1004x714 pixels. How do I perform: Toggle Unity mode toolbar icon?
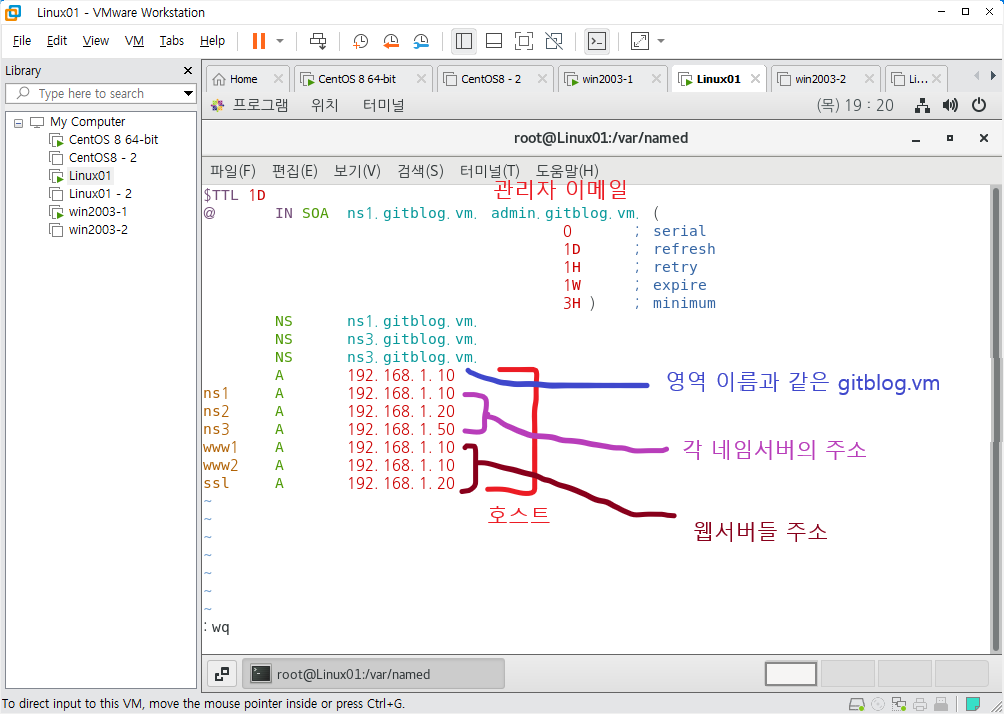(554, 41)
